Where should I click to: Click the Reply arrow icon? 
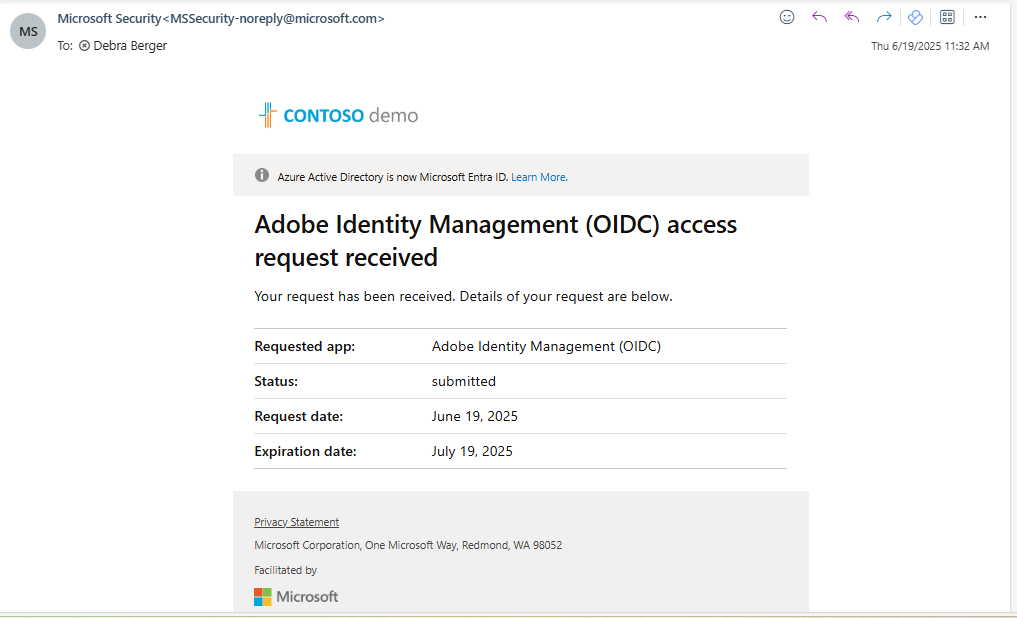pos(819,18)
